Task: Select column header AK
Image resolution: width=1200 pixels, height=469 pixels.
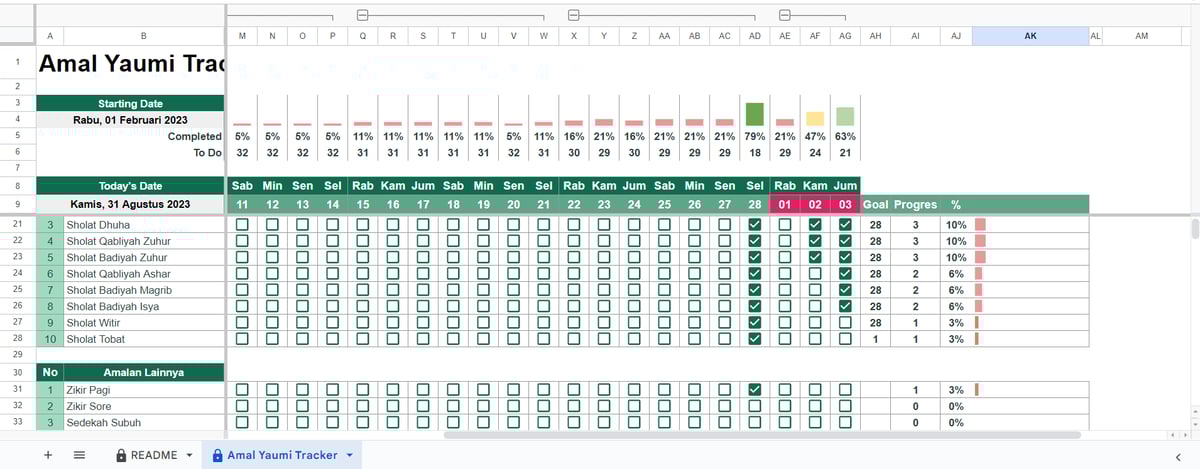Action: pos(1030,36)
